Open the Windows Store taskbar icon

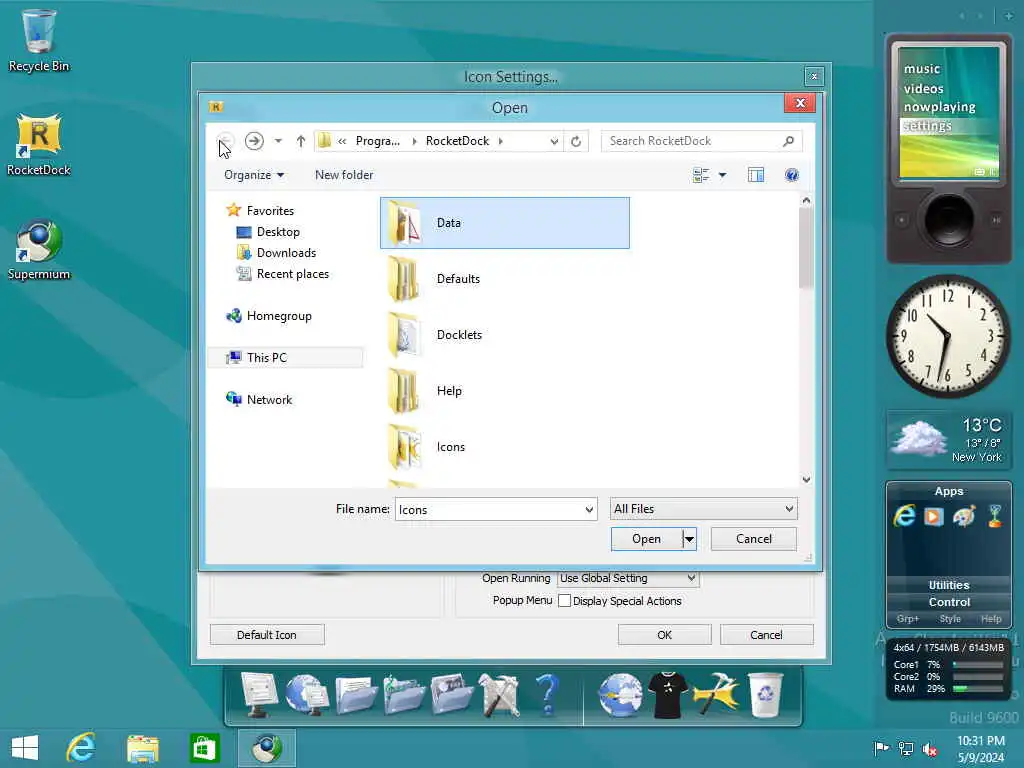click(204, 748)
